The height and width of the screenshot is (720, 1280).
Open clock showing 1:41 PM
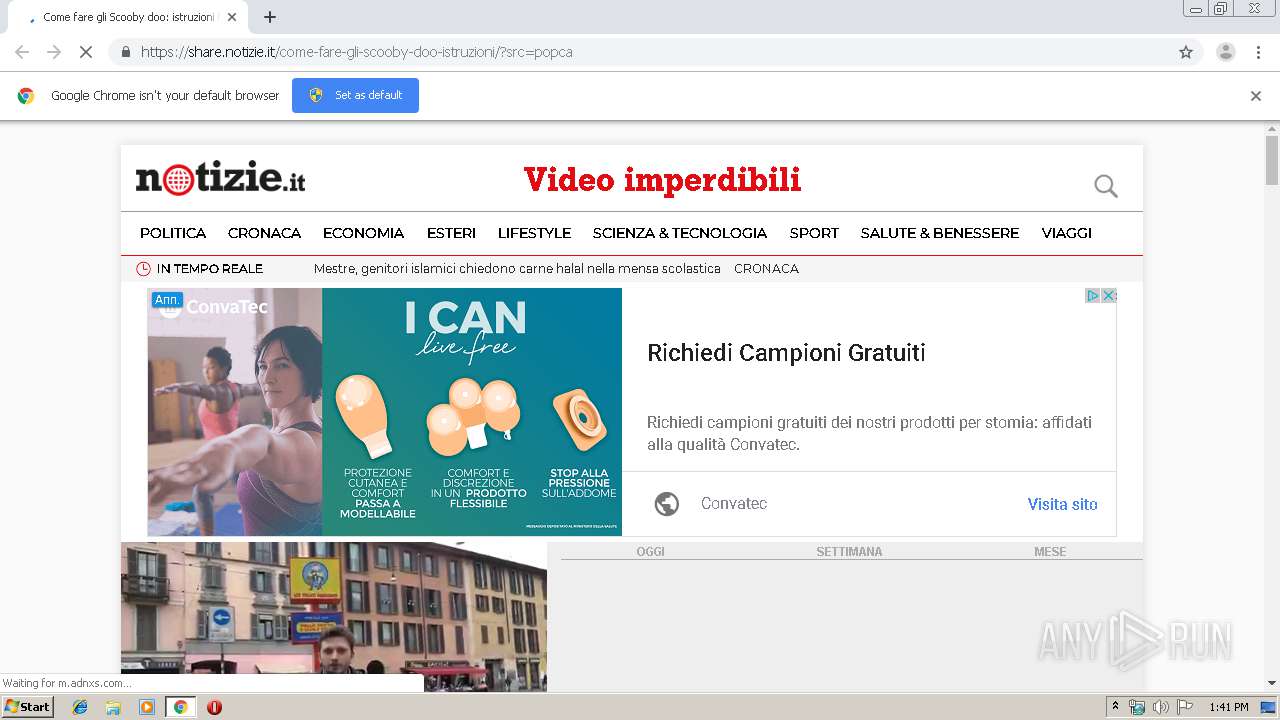pyautogui.click(x=1229, y=707)
